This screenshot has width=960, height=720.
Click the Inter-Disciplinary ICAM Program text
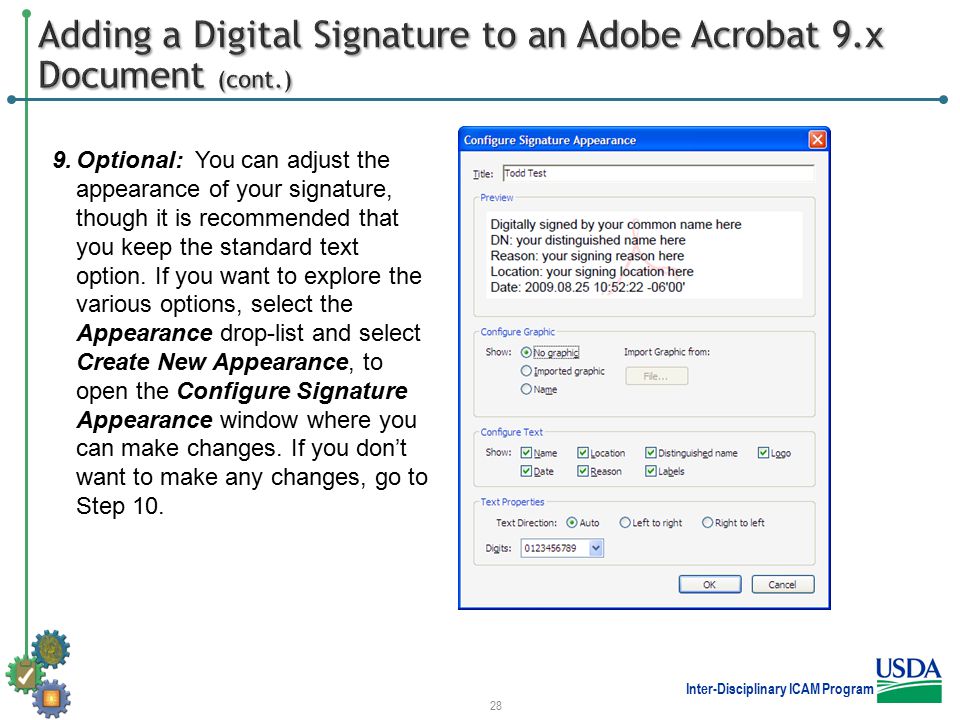pos(779,689)
